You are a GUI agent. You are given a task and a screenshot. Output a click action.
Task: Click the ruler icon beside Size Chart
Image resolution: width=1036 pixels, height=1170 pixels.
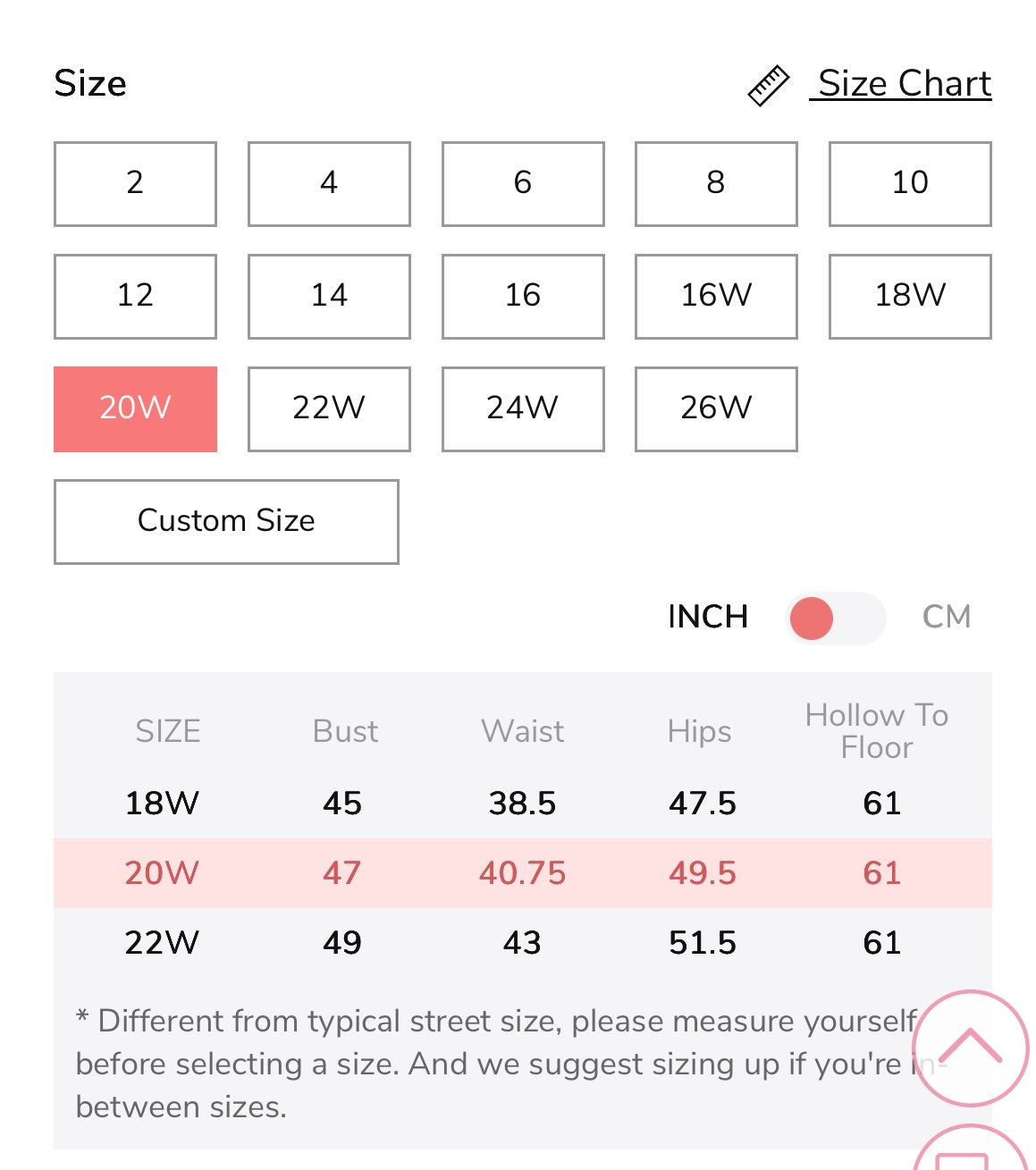click(768, 86)
